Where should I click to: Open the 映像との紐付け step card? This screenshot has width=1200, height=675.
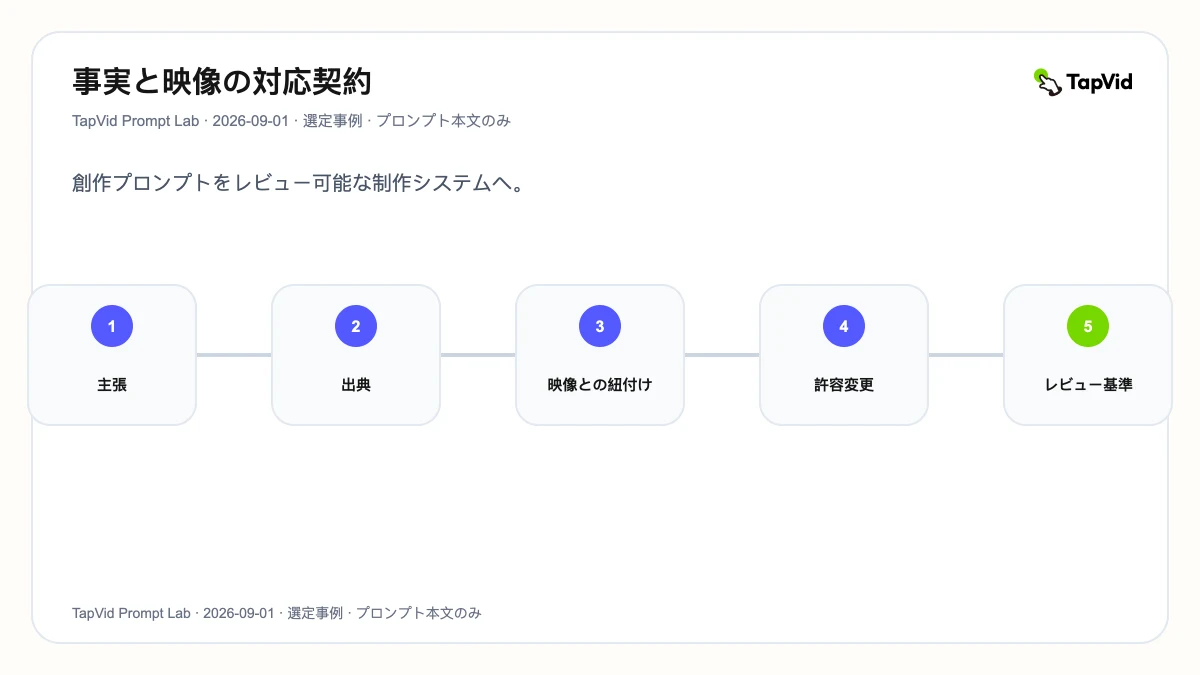[600, 355]
